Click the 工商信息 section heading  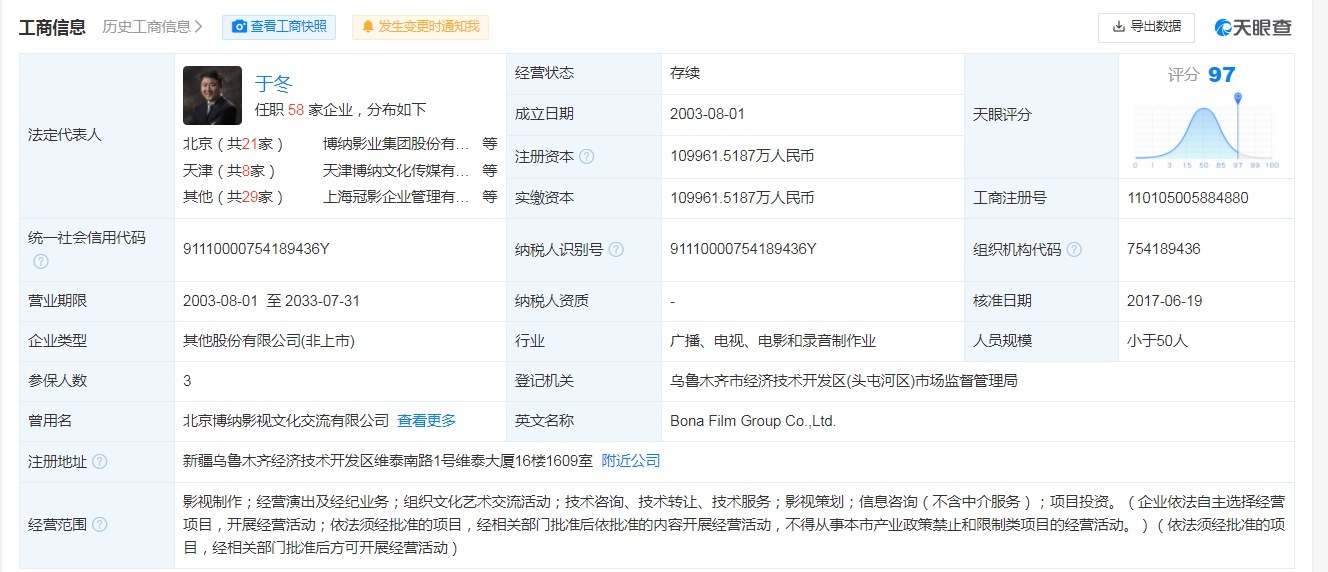(52, 27)
